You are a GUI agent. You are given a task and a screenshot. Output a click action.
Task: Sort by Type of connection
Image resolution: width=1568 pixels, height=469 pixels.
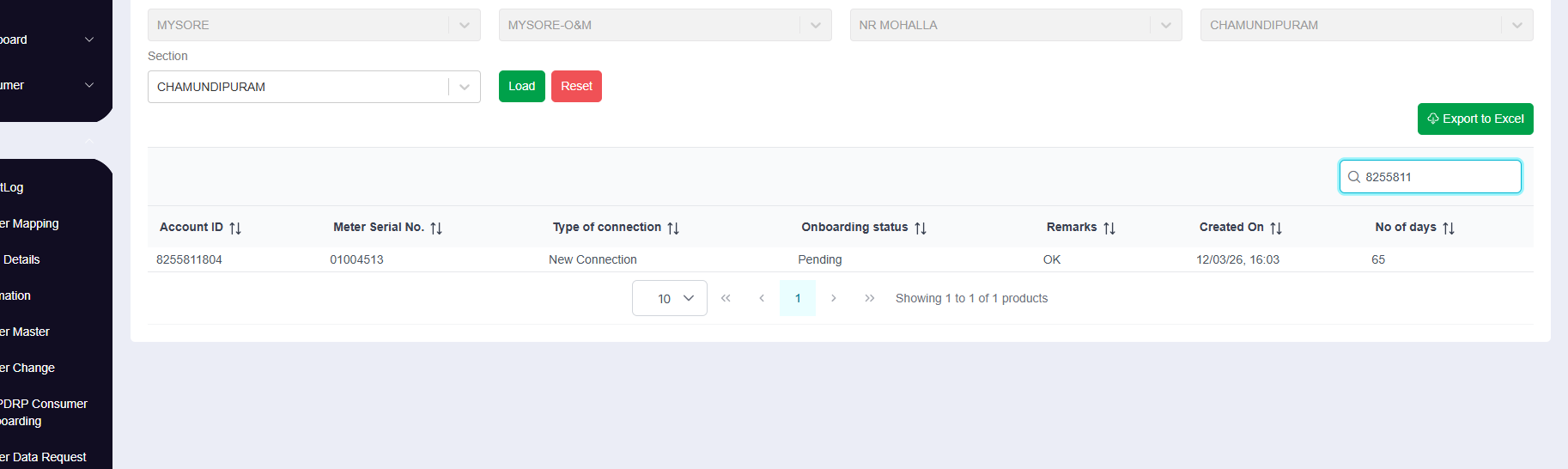pyautogui.click(x=673, y=228)
